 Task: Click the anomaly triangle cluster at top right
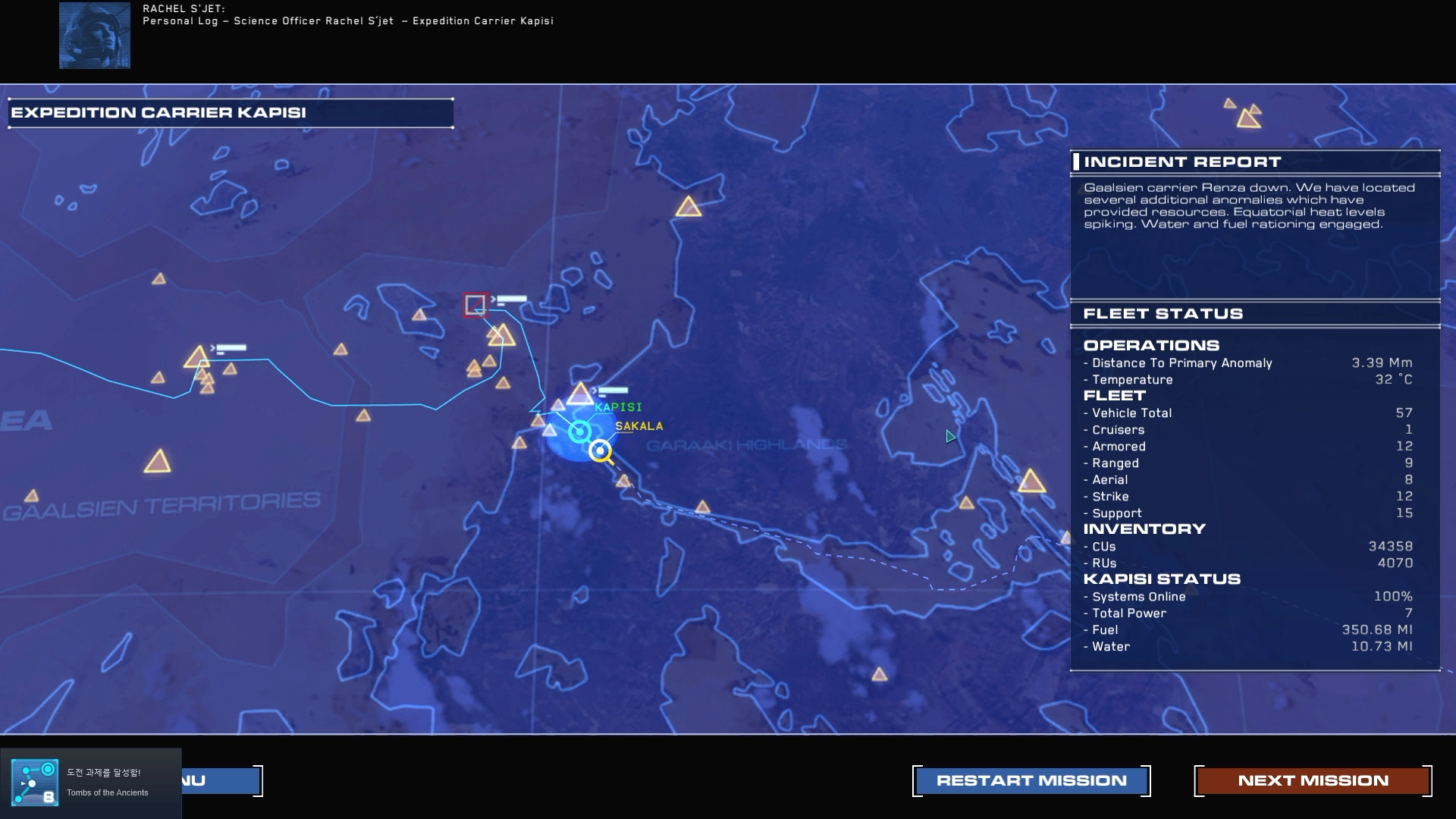[1247, 116]
